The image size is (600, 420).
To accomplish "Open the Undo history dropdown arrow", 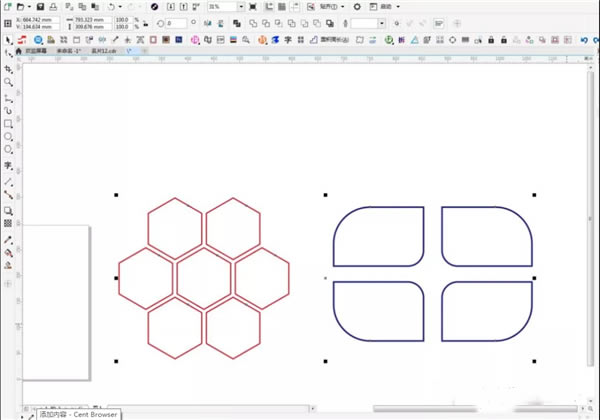I will coord(120,7).
